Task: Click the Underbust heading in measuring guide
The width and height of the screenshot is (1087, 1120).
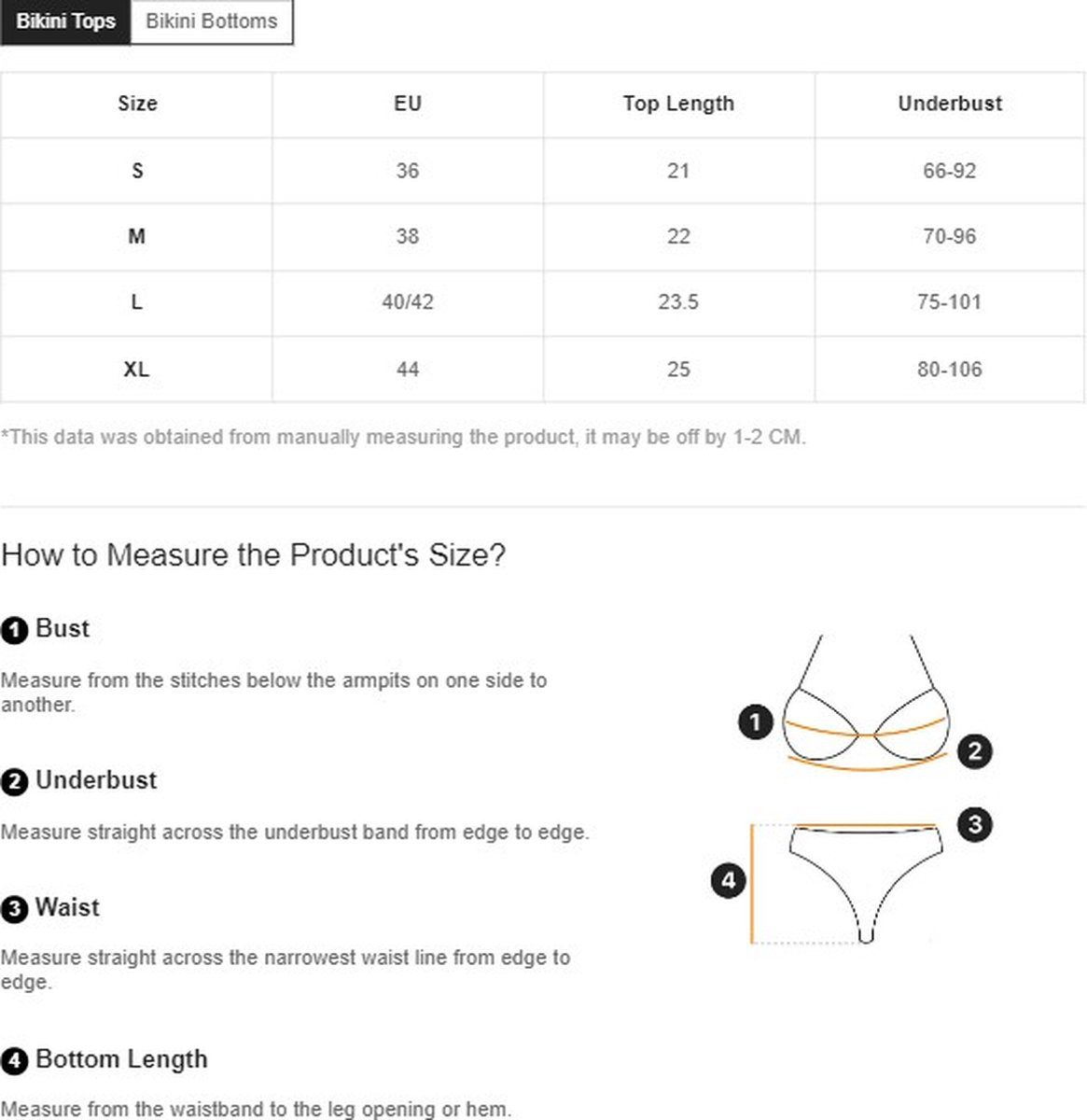Action: (x=96, y=780)
